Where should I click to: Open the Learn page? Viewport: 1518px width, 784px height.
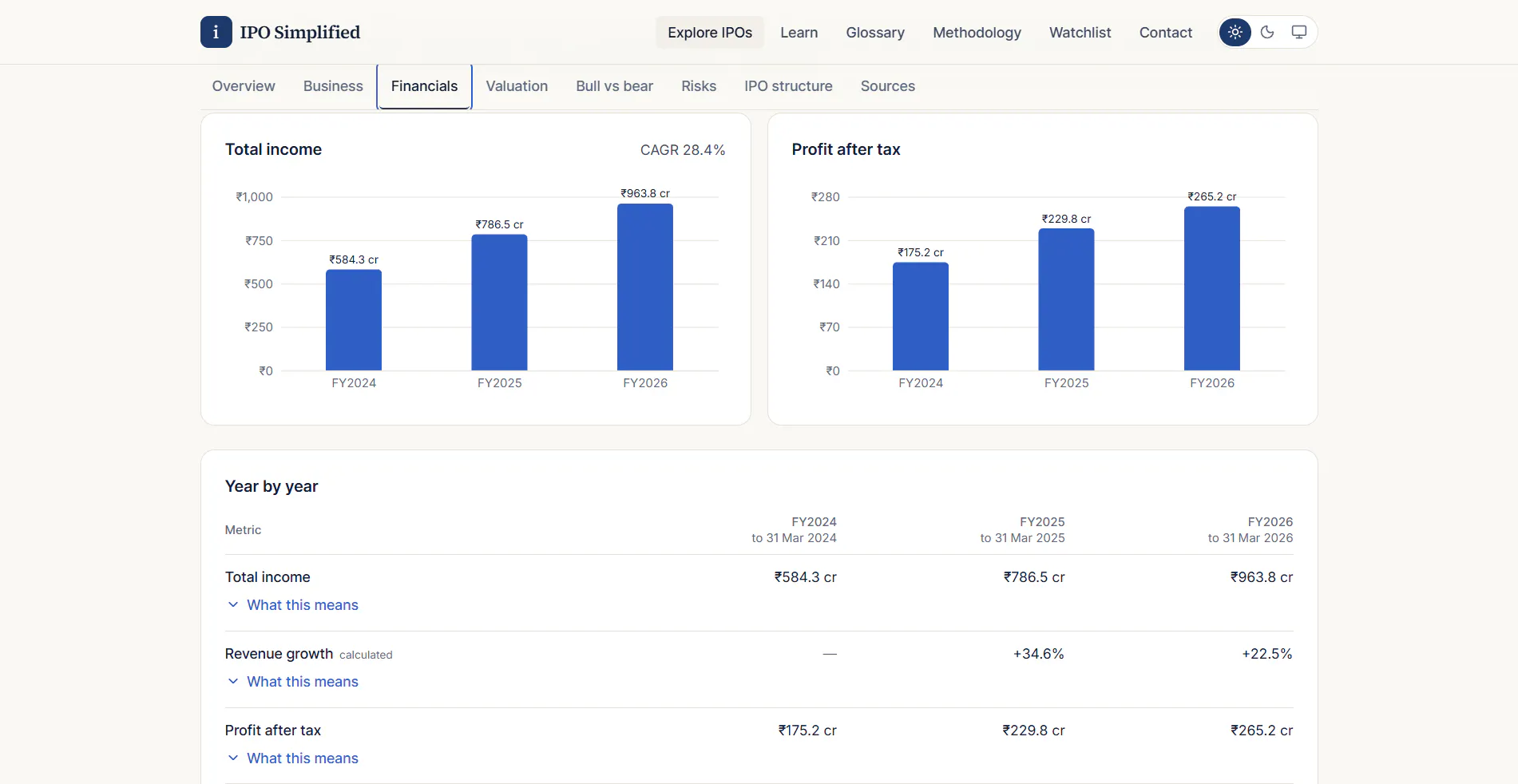pyautogui.click(x=799, y=32)
